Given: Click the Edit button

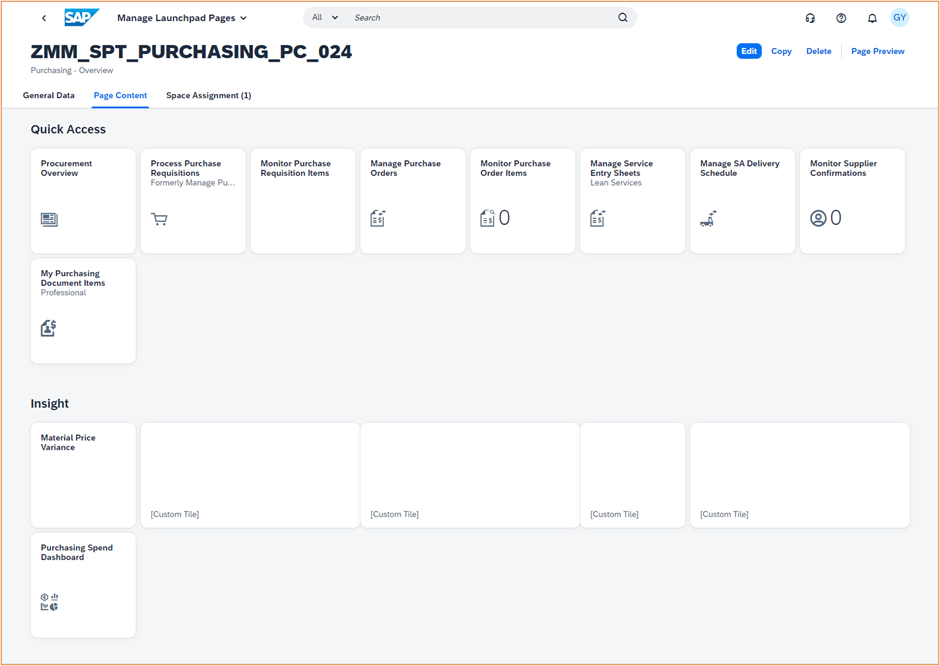Looking at the screenshot, I should 749,51.
